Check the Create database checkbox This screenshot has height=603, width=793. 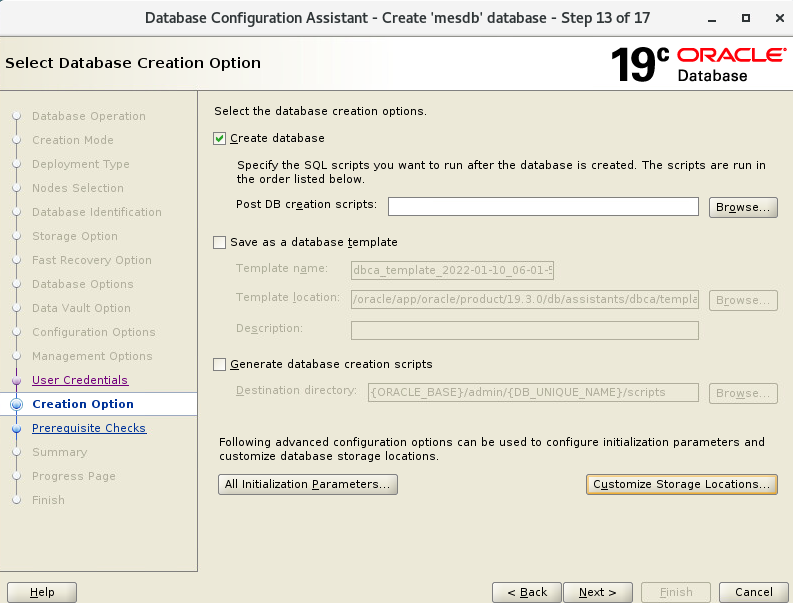tap(220, 138)
